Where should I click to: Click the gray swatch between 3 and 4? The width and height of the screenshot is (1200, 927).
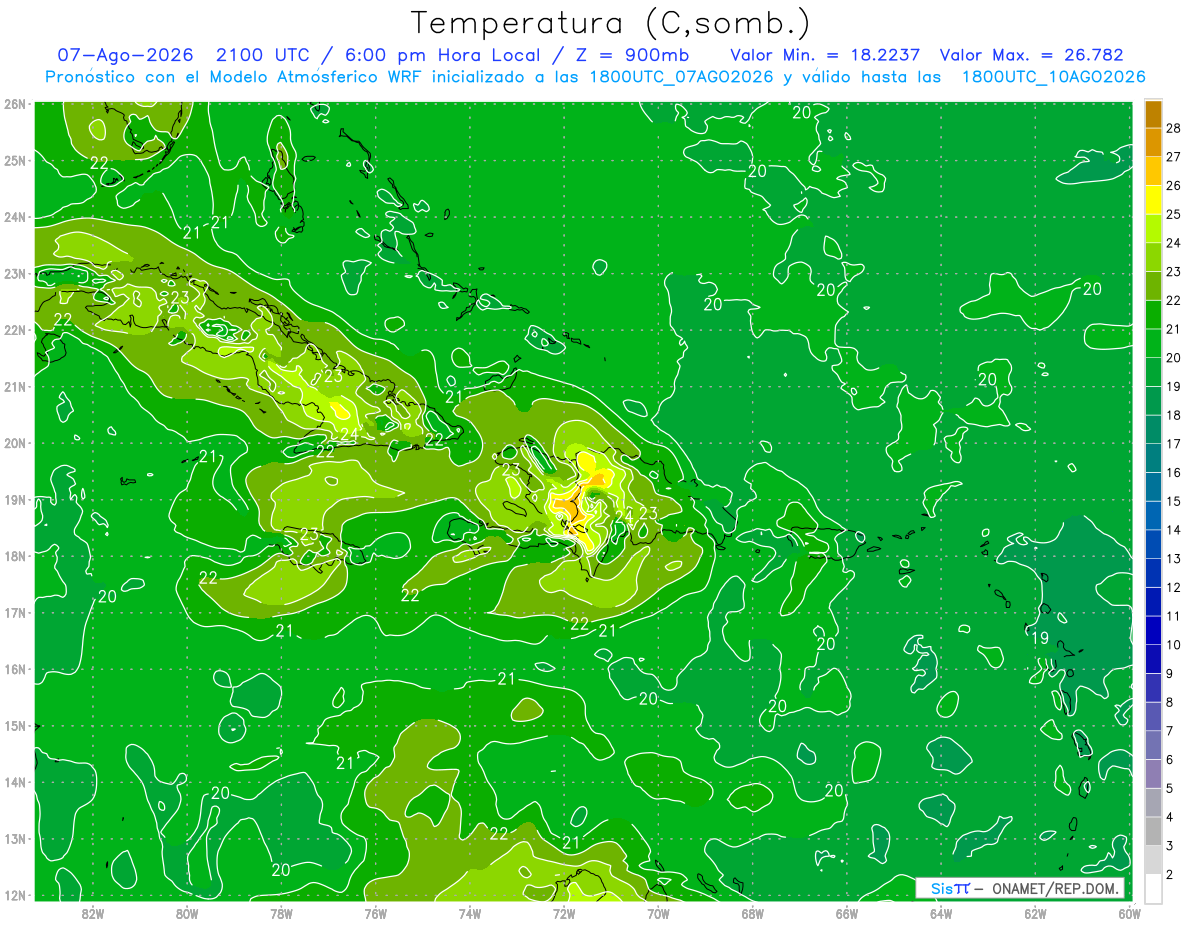tap(1153, 832)
